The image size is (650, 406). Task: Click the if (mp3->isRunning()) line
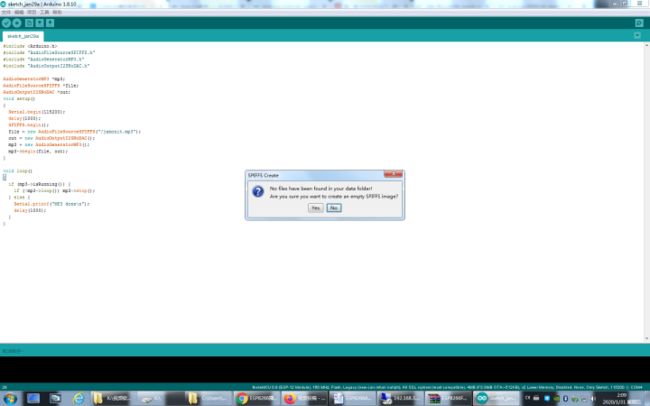pos(39,184)
